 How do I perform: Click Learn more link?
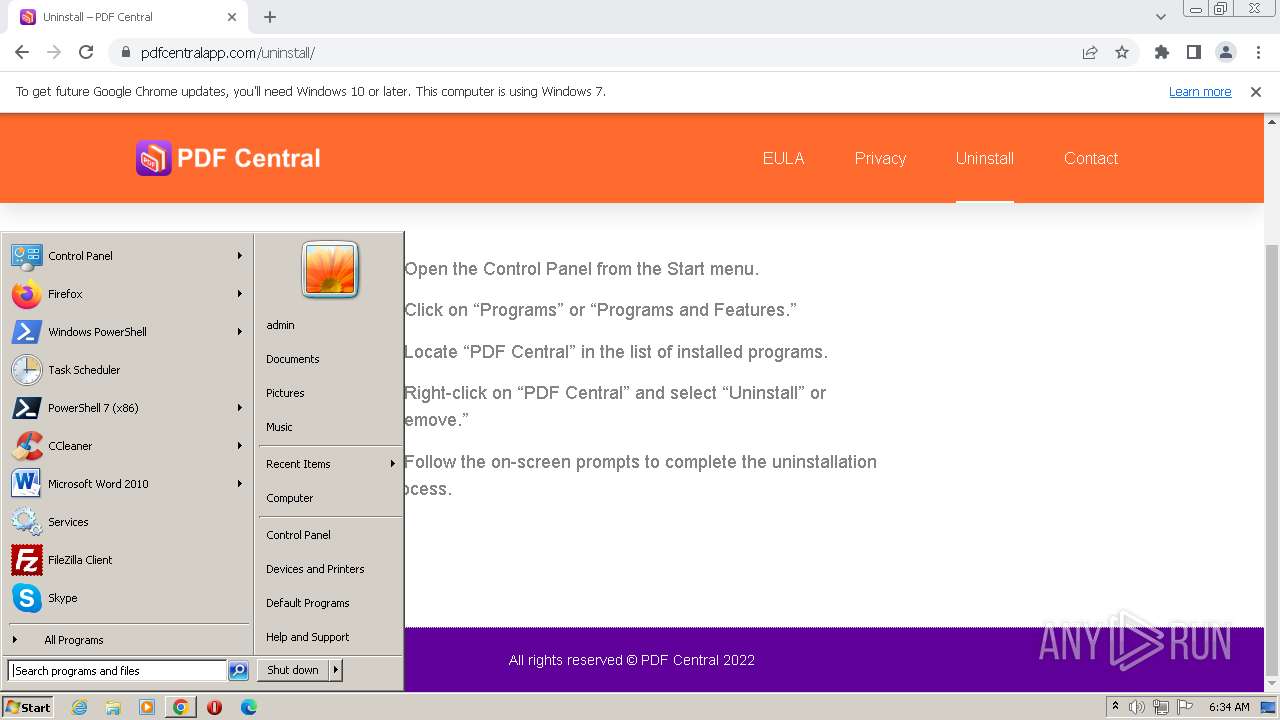1200,91
